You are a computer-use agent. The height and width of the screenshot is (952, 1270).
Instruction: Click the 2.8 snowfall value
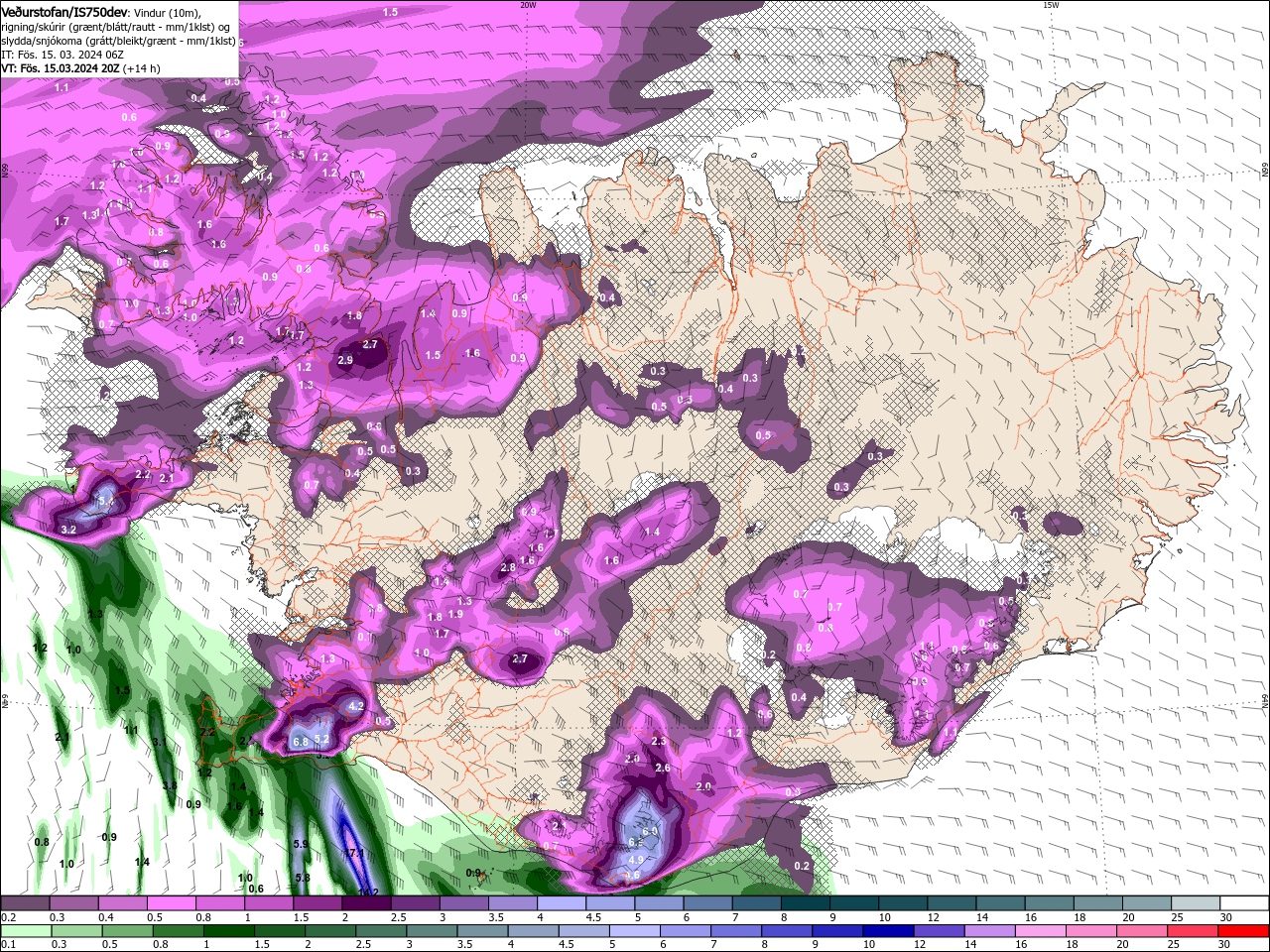(x=508, y=567)
